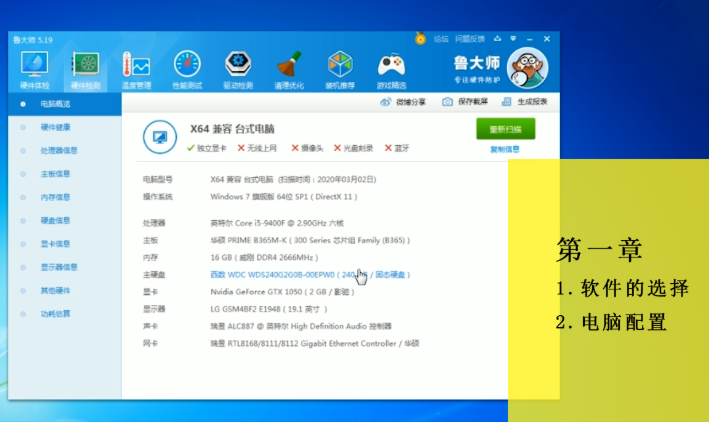The width and height of the screenshot is (709, 422).
Task: Click 复制信息 copy info link
Action: pos(505,149)
